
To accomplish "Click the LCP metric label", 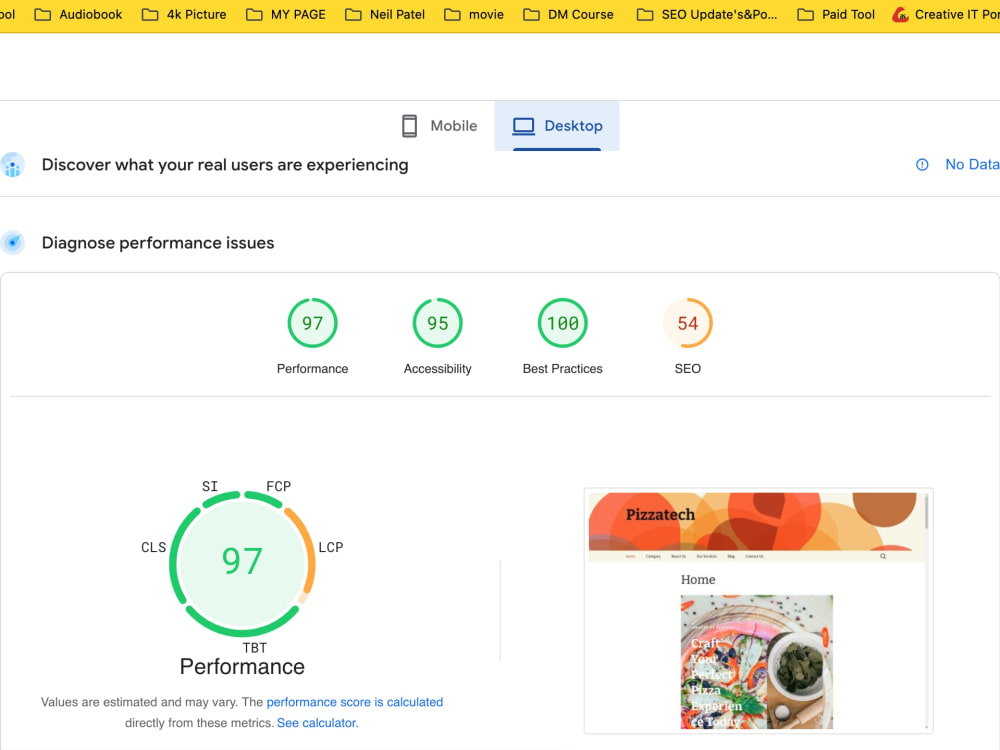I will [x=331, y=547].
